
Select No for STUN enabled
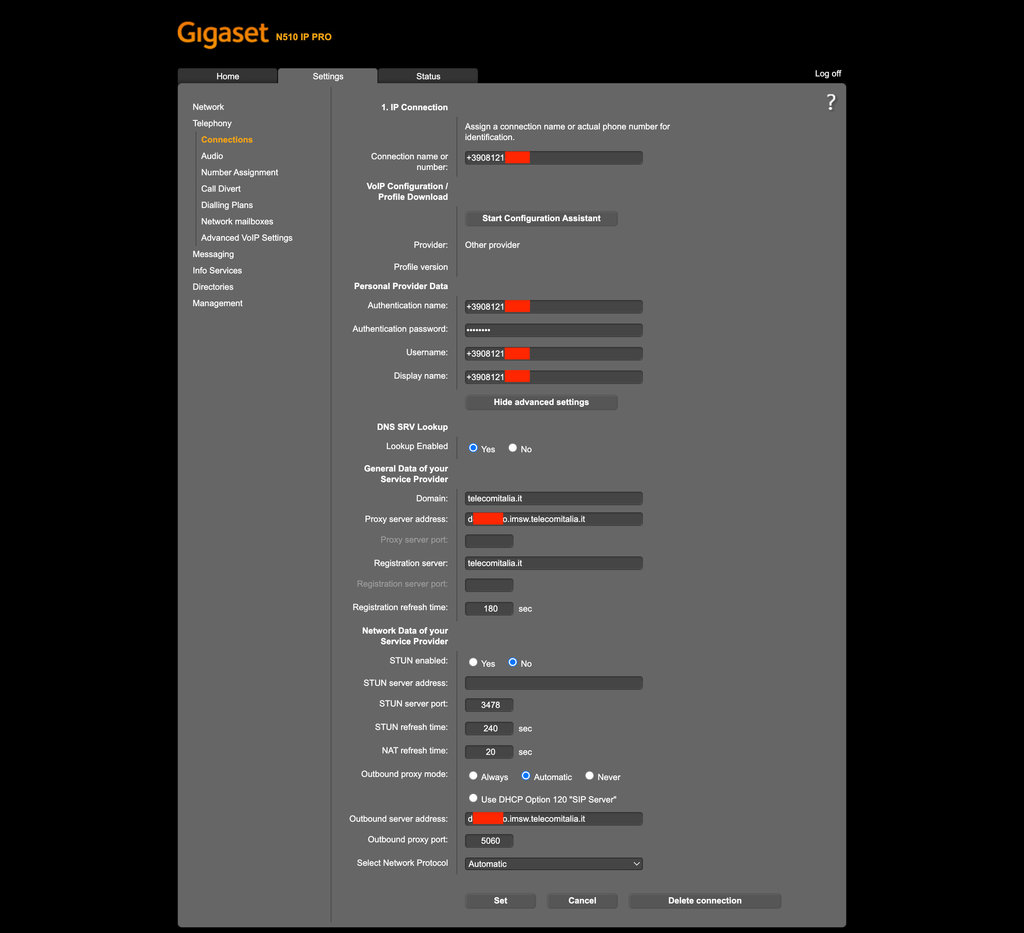tap(513, 662)
